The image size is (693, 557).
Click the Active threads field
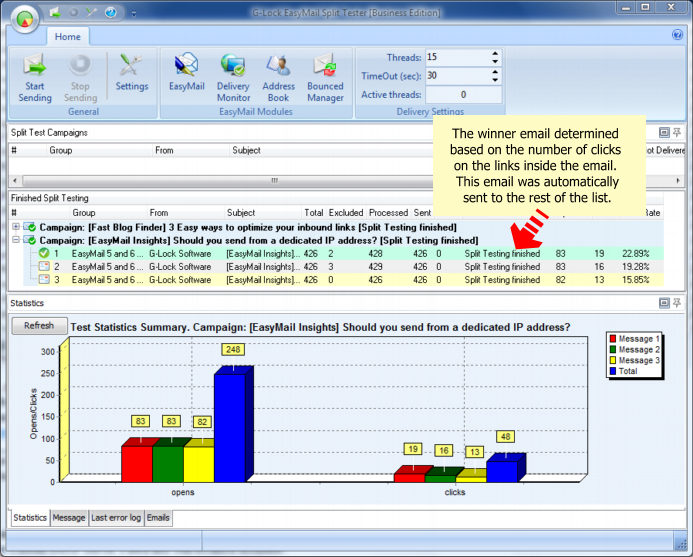[463, 95]
